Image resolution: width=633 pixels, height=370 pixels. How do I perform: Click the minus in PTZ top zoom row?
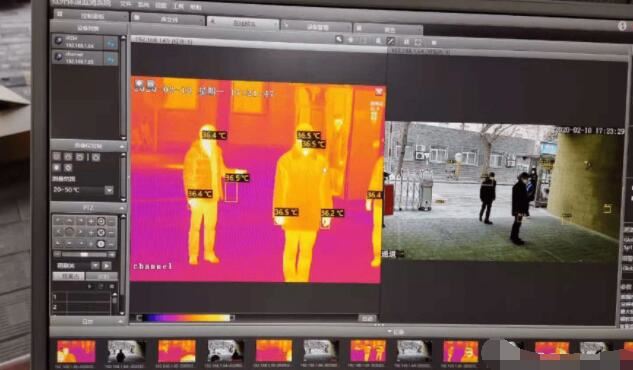coord(111,221)
